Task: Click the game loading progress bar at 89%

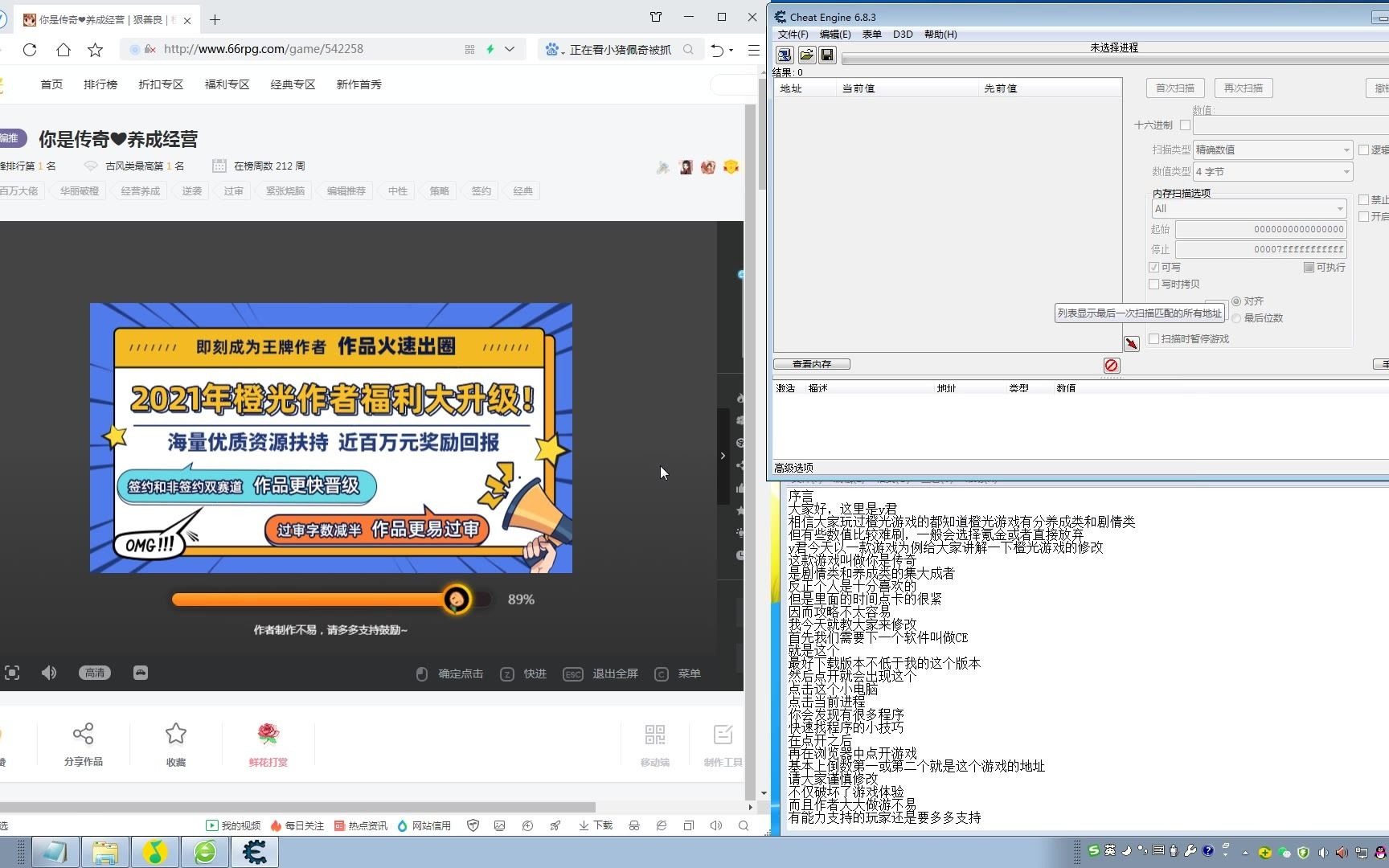Action: coord(331,600)
